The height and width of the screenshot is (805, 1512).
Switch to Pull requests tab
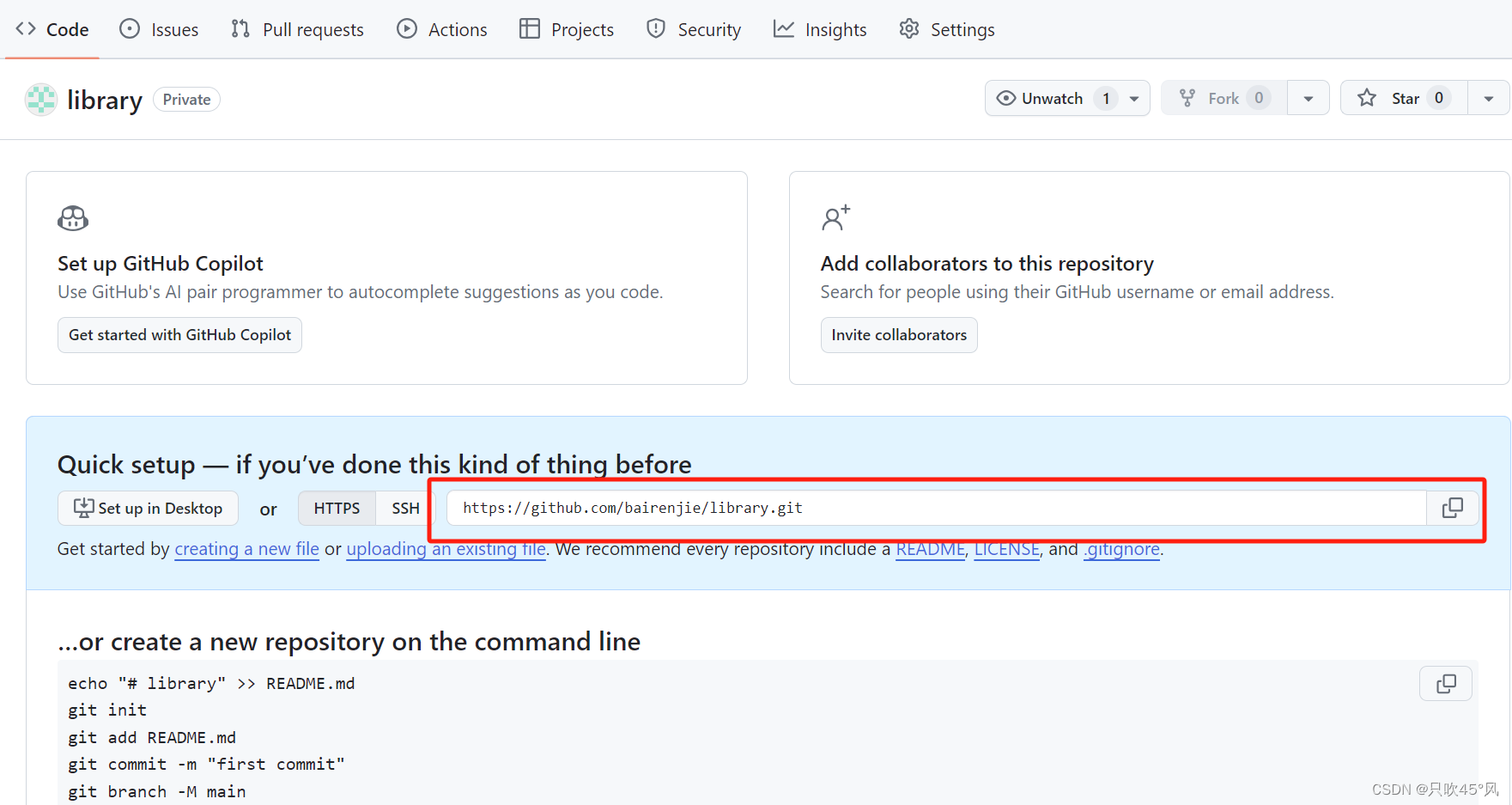click(x=297, y=29)
